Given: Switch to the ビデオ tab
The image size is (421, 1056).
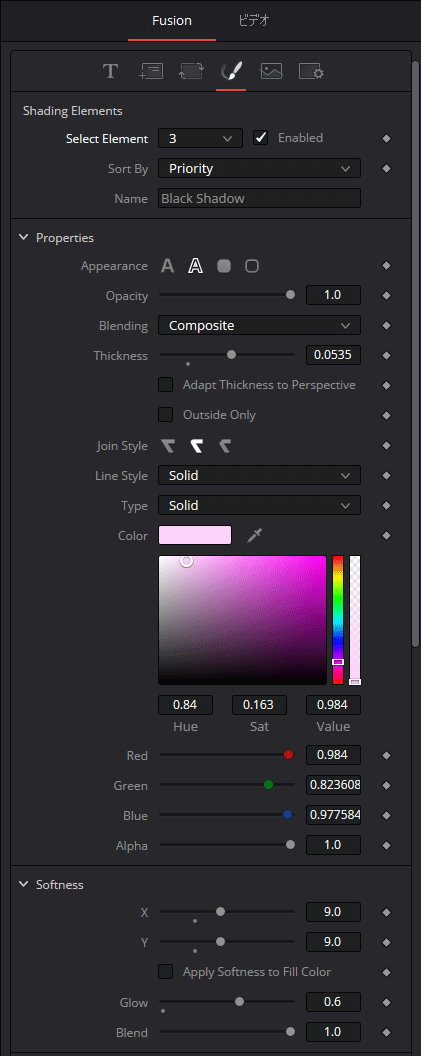Looking at the screenshot, I should pyautogui.click(x=254, y=21).
